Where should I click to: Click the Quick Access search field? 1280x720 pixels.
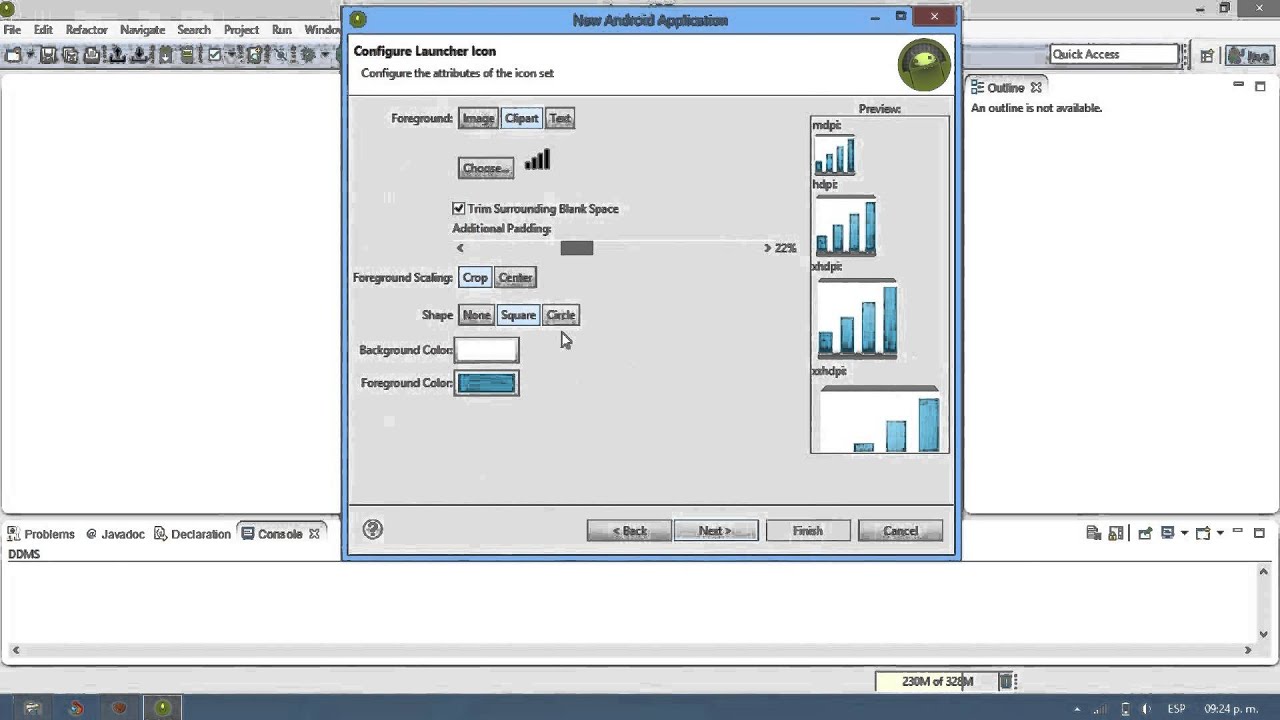1114,55
